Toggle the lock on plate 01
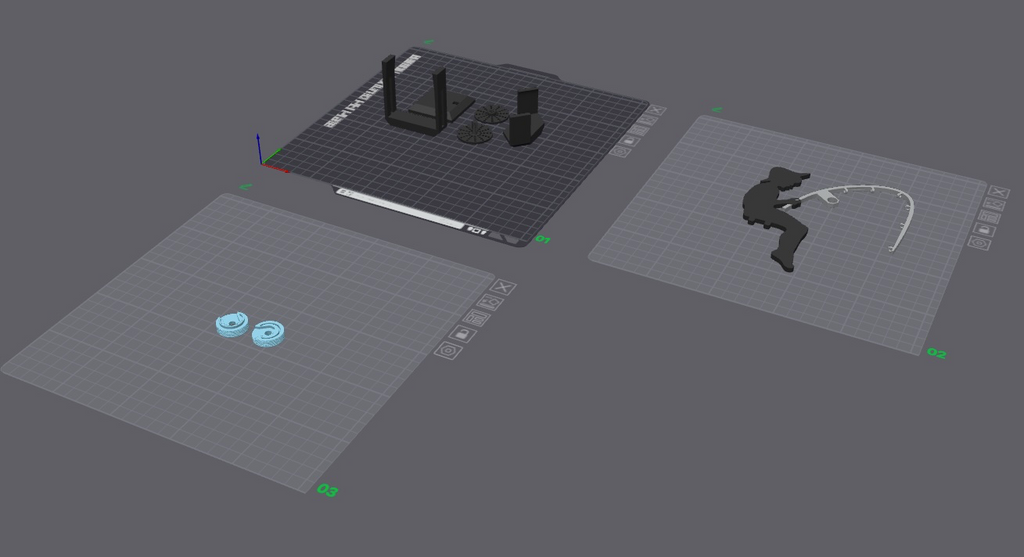 [630, 140]
